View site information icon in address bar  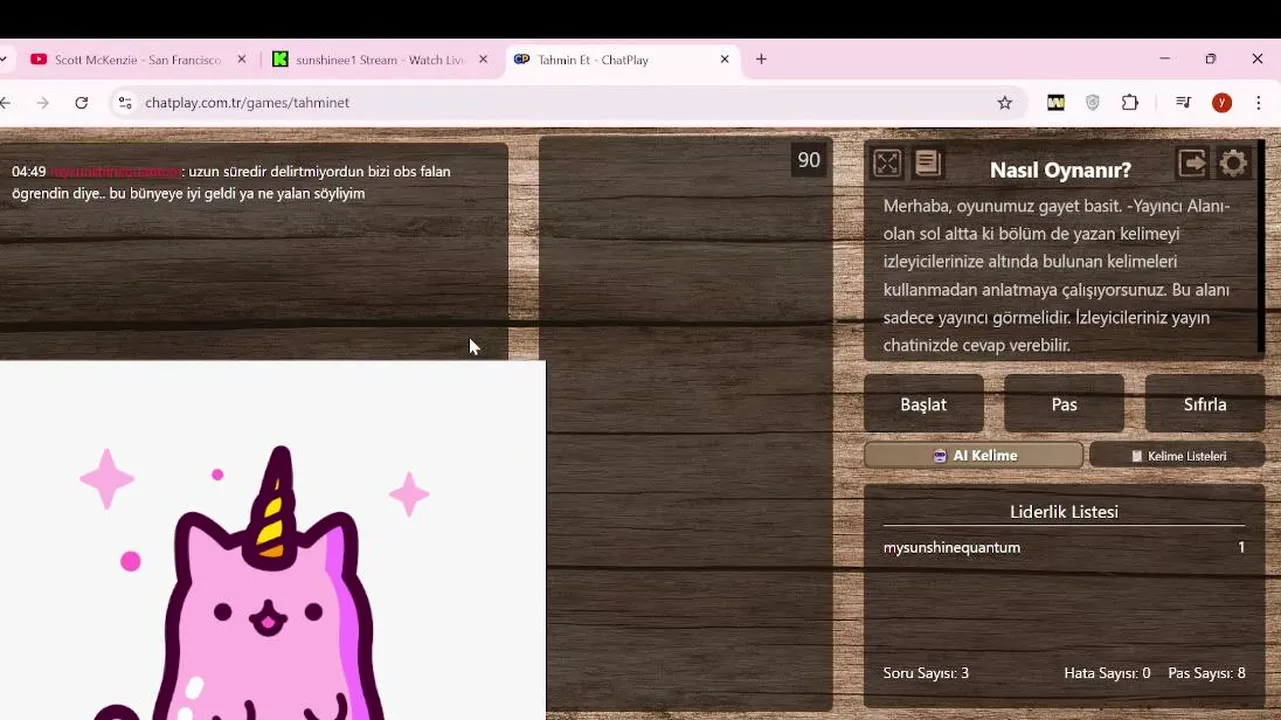(125, 102)
